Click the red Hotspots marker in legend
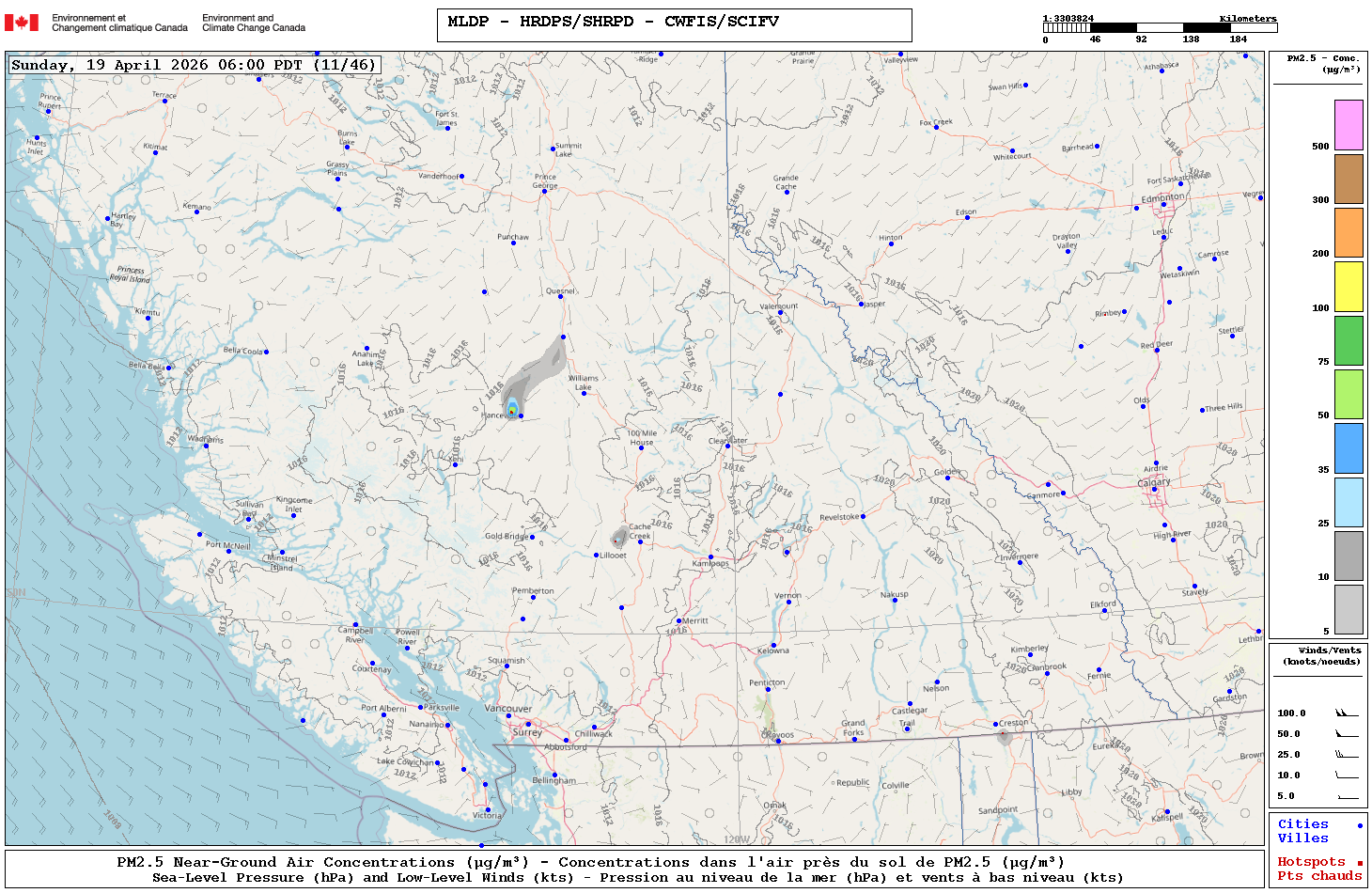 pos(1359,863)
